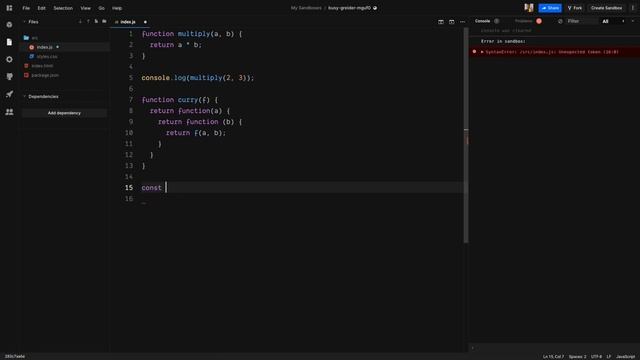The height and width of the screenshot is (360, 640).
Task: Open the editor more-actions ellipsis
Action: pos(462,22)
